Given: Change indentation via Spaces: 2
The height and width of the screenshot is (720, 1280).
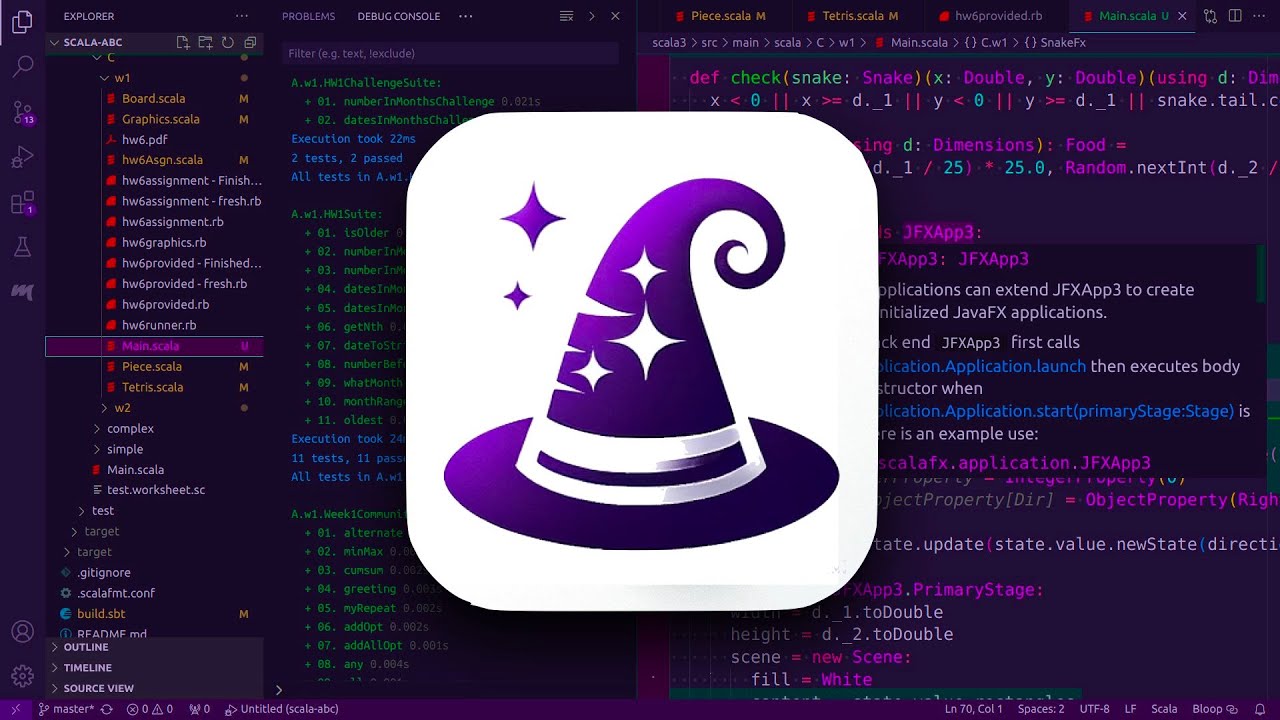Looking at the screenshot, I should (1041, 709).
